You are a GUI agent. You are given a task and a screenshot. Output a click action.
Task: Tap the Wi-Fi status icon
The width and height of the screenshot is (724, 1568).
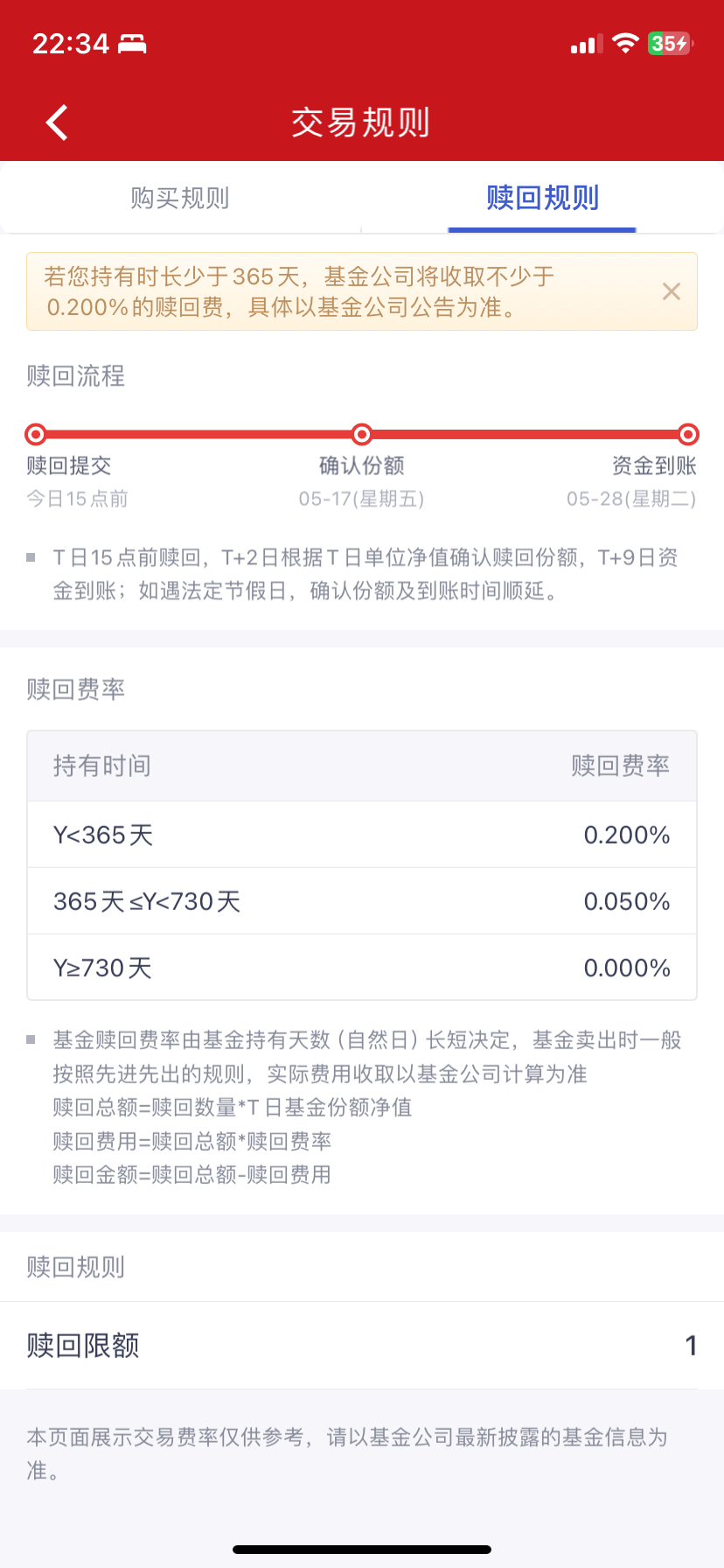[x=625, y=44]
